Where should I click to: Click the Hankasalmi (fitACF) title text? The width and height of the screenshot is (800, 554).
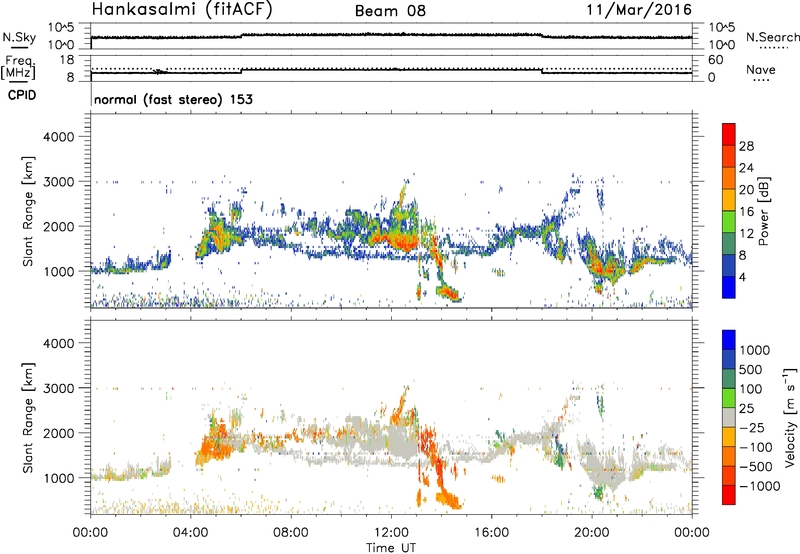click(182, 10)
